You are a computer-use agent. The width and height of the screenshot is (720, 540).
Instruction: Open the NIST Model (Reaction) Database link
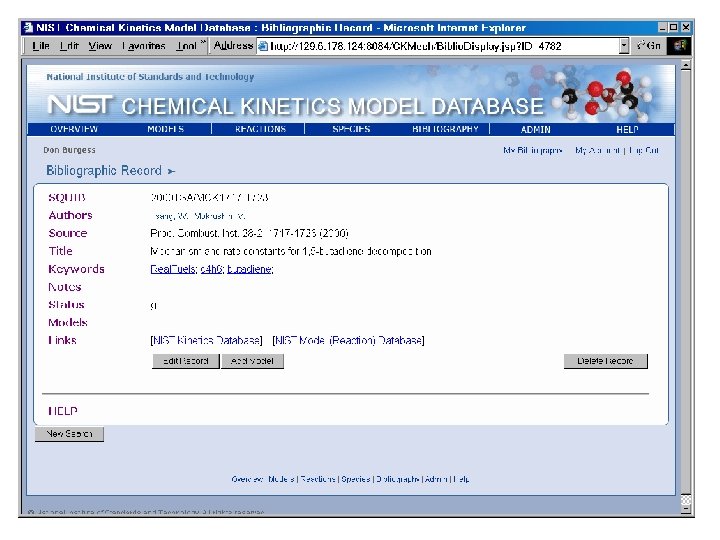tap(349, 340)
